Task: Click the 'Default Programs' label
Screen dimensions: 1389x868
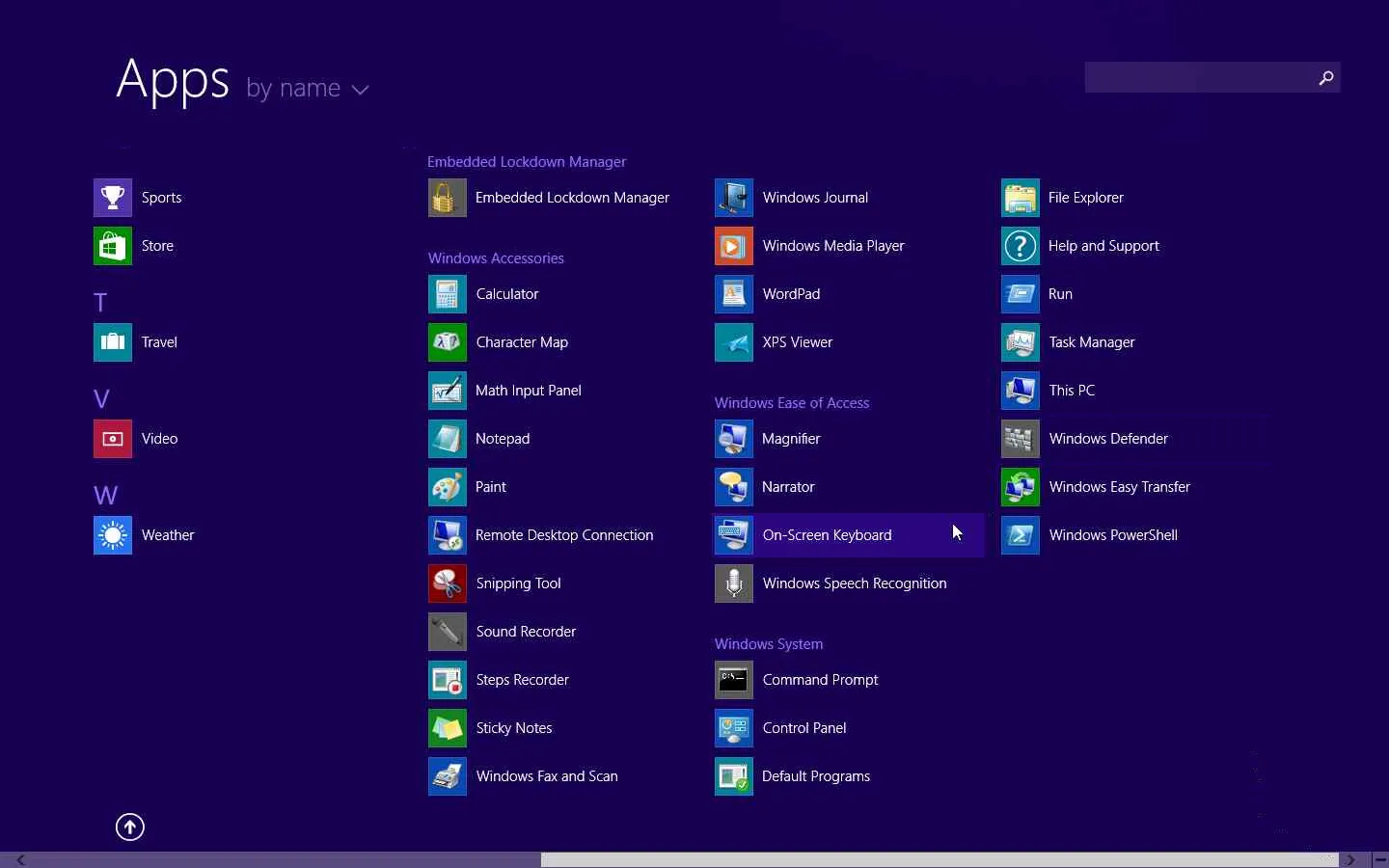Action: (x=816, y=776)
